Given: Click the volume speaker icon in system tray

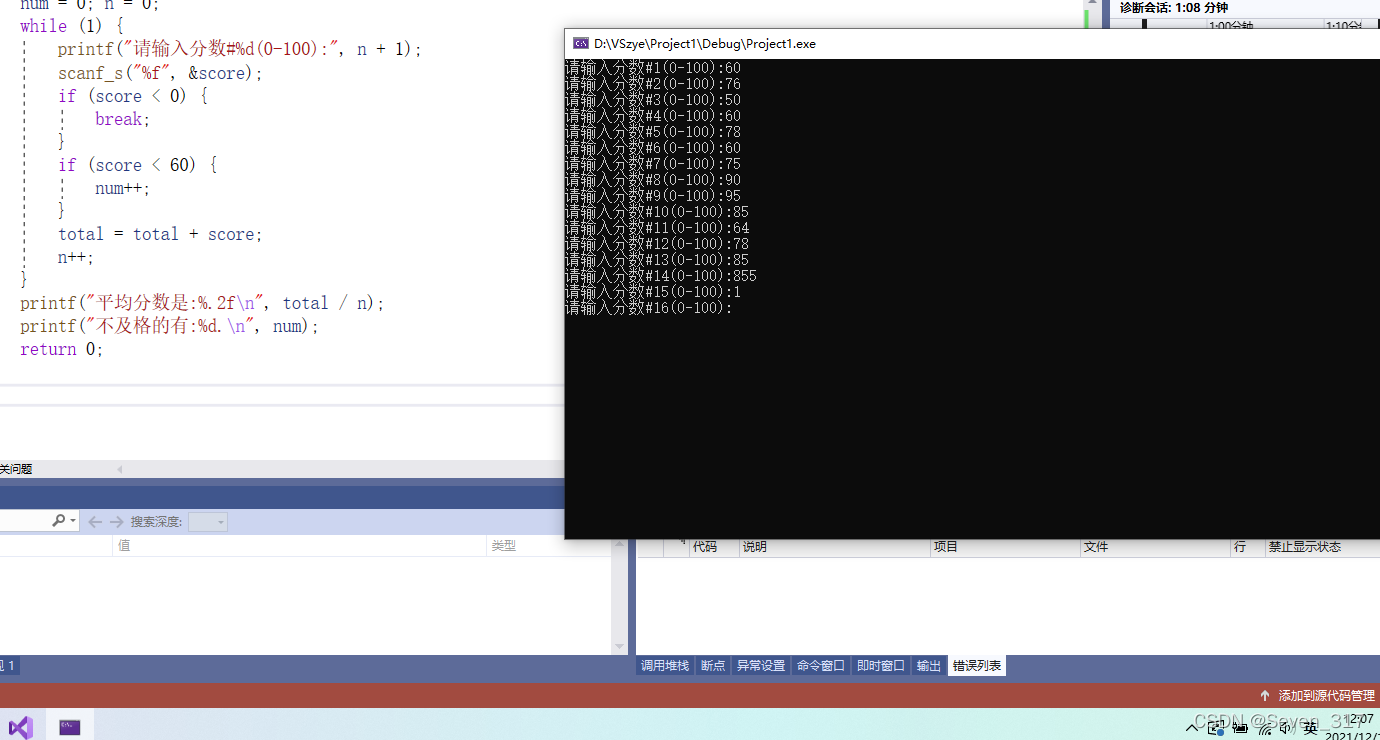Looking at the screenshot, I should coord(1286,728).
